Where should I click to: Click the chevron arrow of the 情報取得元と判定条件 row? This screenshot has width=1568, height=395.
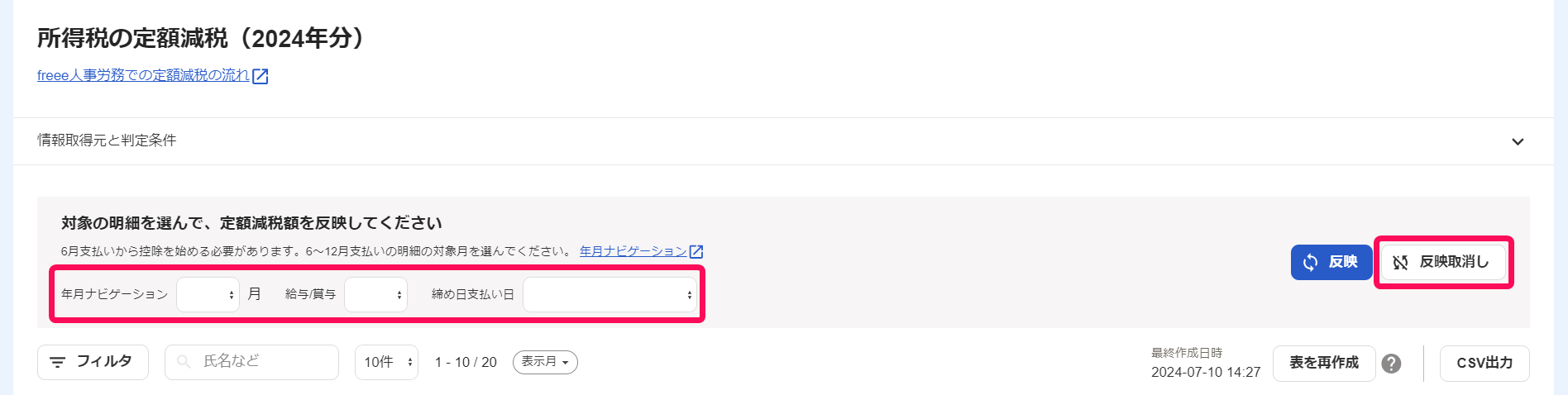click(x=1518, y=141)
